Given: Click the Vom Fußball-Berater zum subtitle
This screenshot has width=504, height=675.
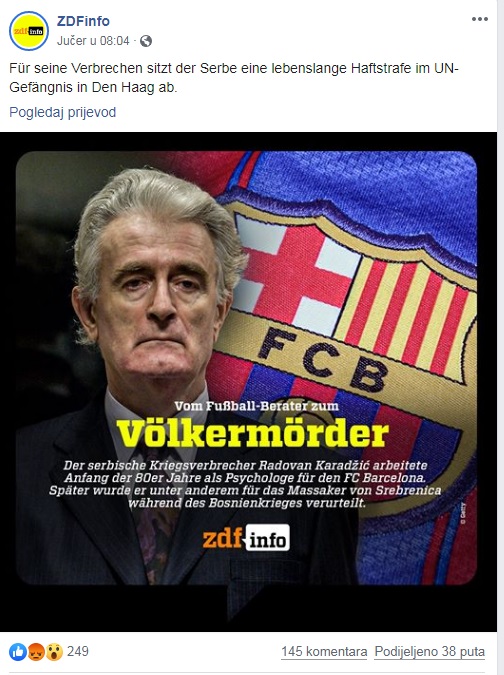Looking at the screenshot, I should tap(257, 406).
